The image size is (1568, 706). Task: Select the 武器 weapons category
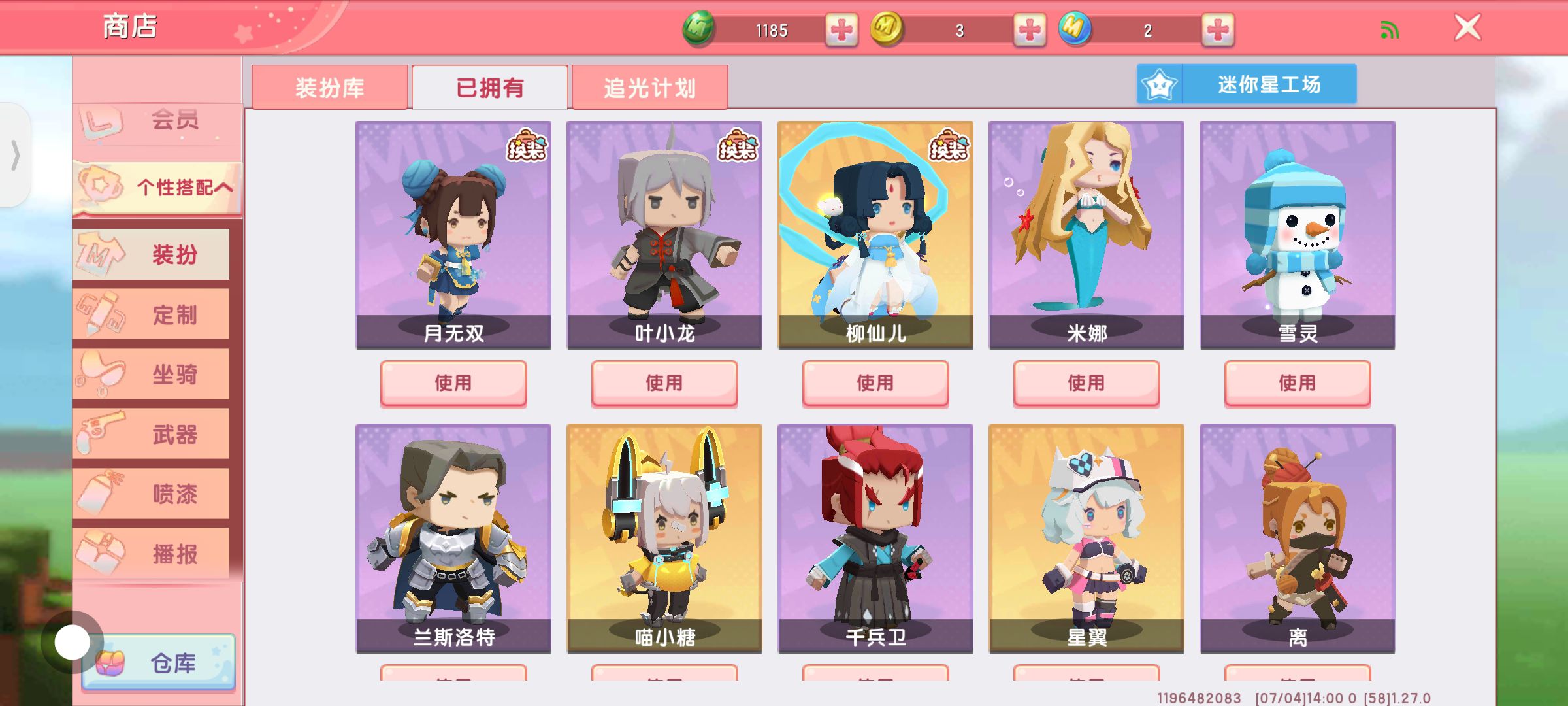(x=152, y=434)
